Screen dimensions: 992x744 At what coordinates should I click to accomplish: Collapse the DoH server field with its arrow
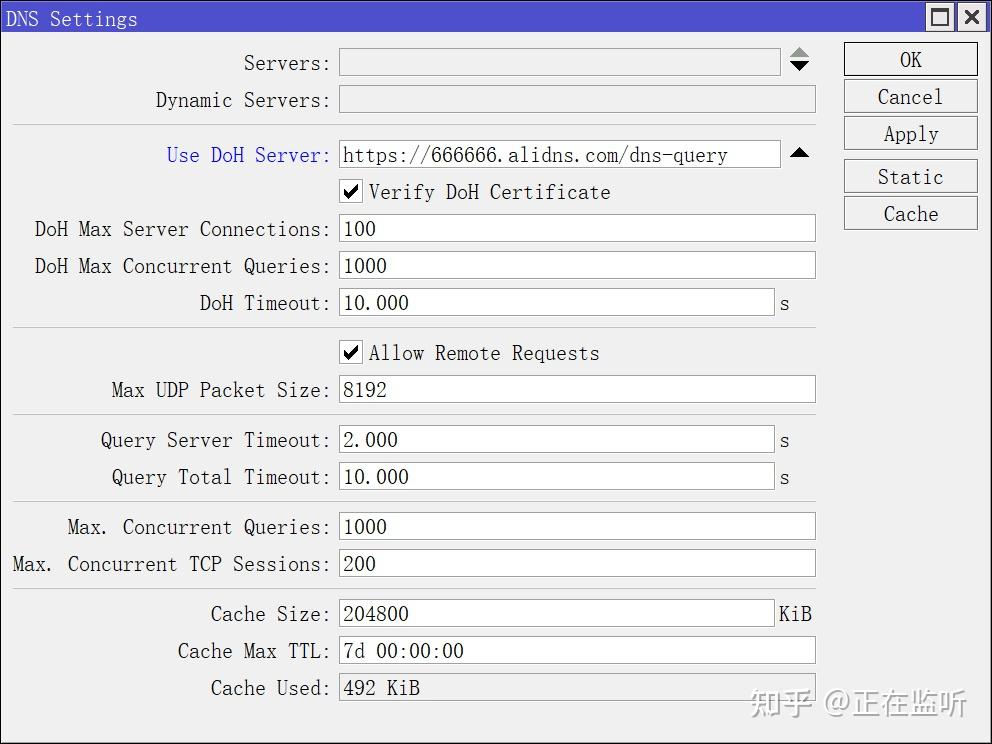click(x=799, y=153)
